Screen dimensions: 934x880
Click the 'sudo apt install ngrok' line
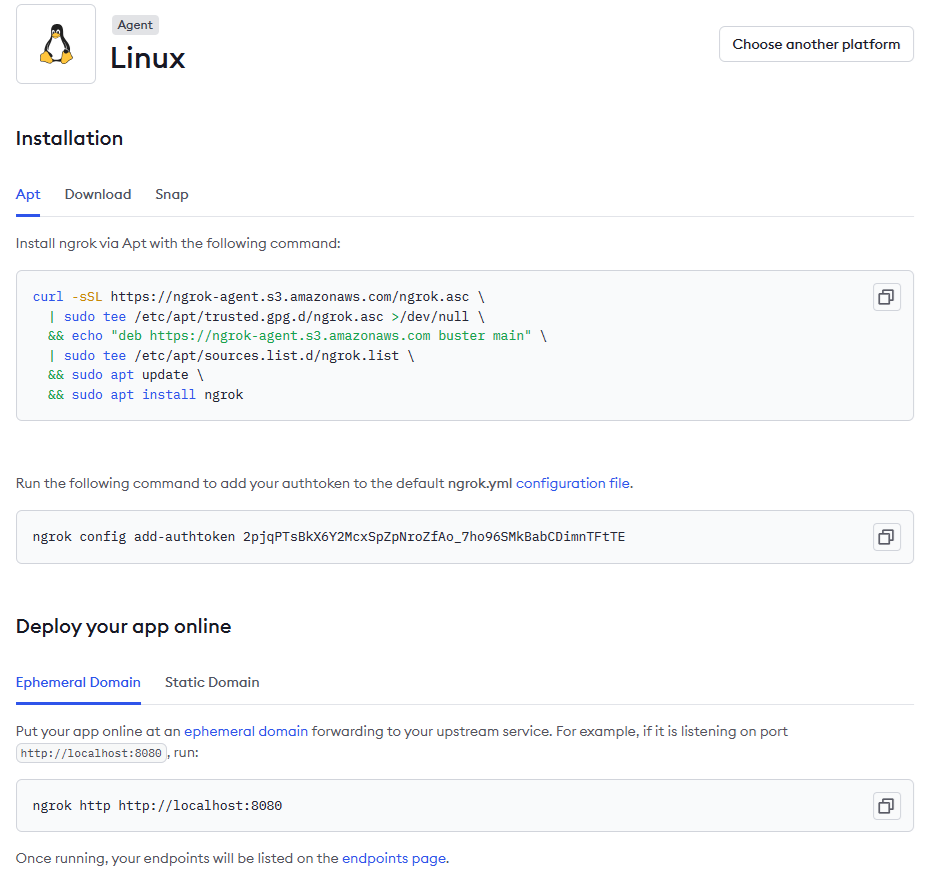click(145, 394)
